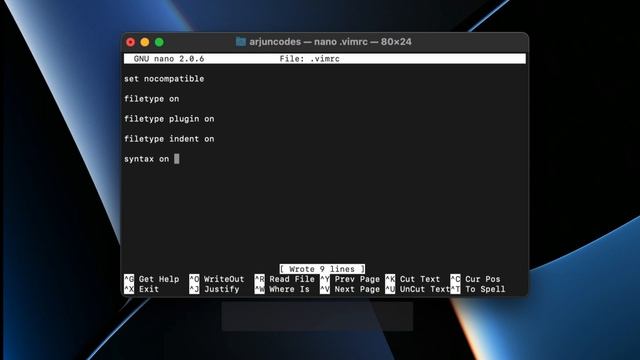Click the ^V Next Page shortcut

click(350, 289)
